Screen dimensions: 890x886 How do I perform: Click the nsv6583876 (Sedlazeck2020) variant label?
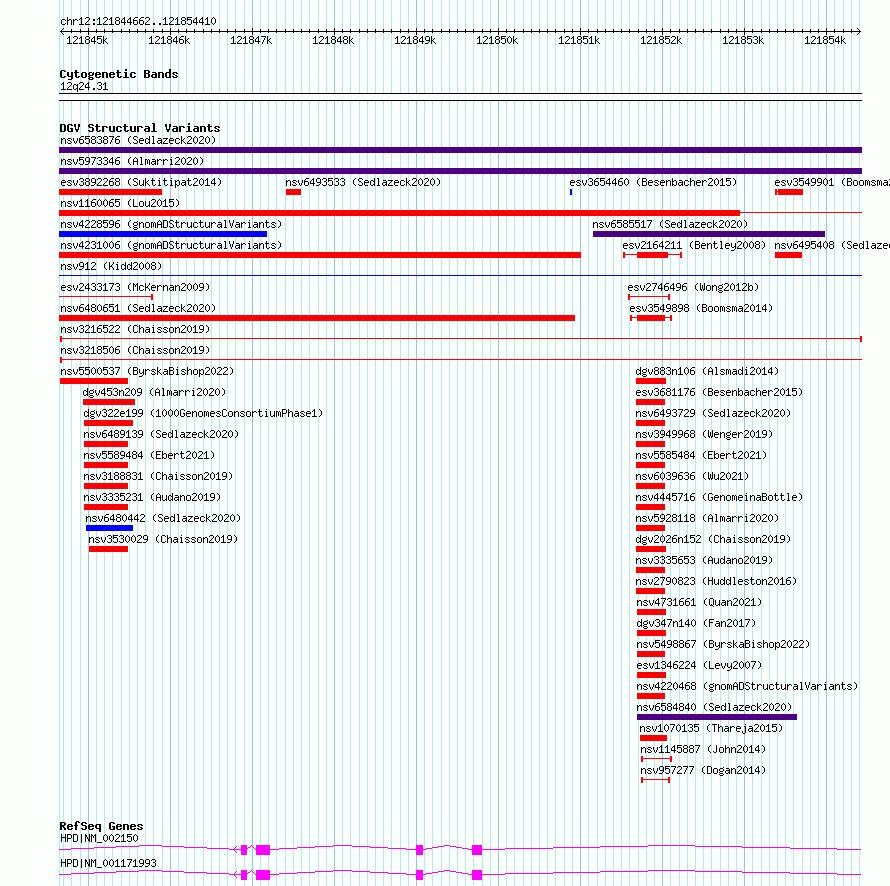(138, 140)
